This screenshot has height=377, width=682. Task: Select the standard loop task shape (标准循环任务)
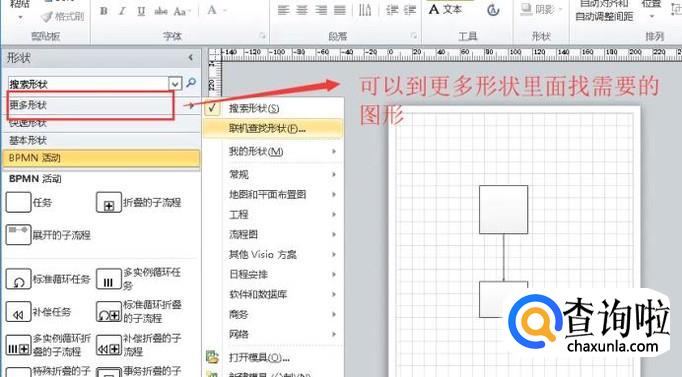click(48, 279)
